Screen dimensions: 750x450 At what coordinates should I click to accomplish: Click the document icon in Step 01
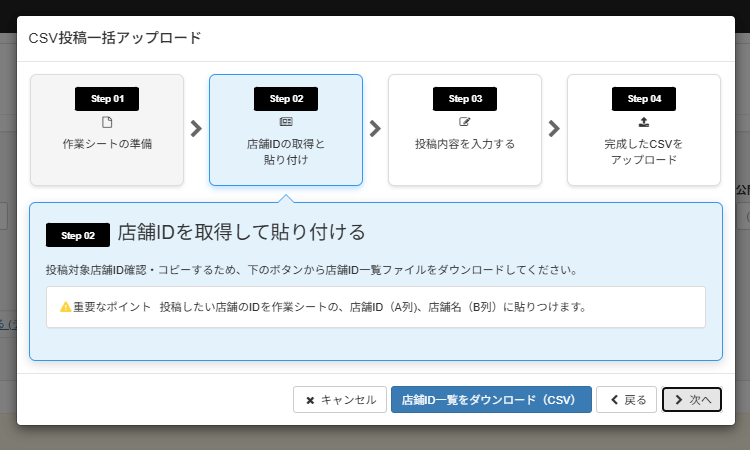[x=107, y=122]
